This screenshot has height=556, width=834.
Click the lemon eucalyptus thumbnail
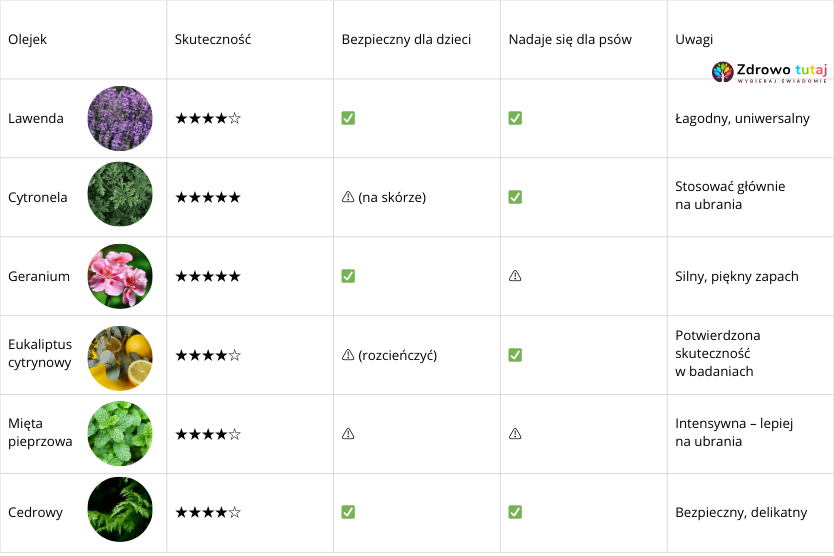(x=120, y=355)
